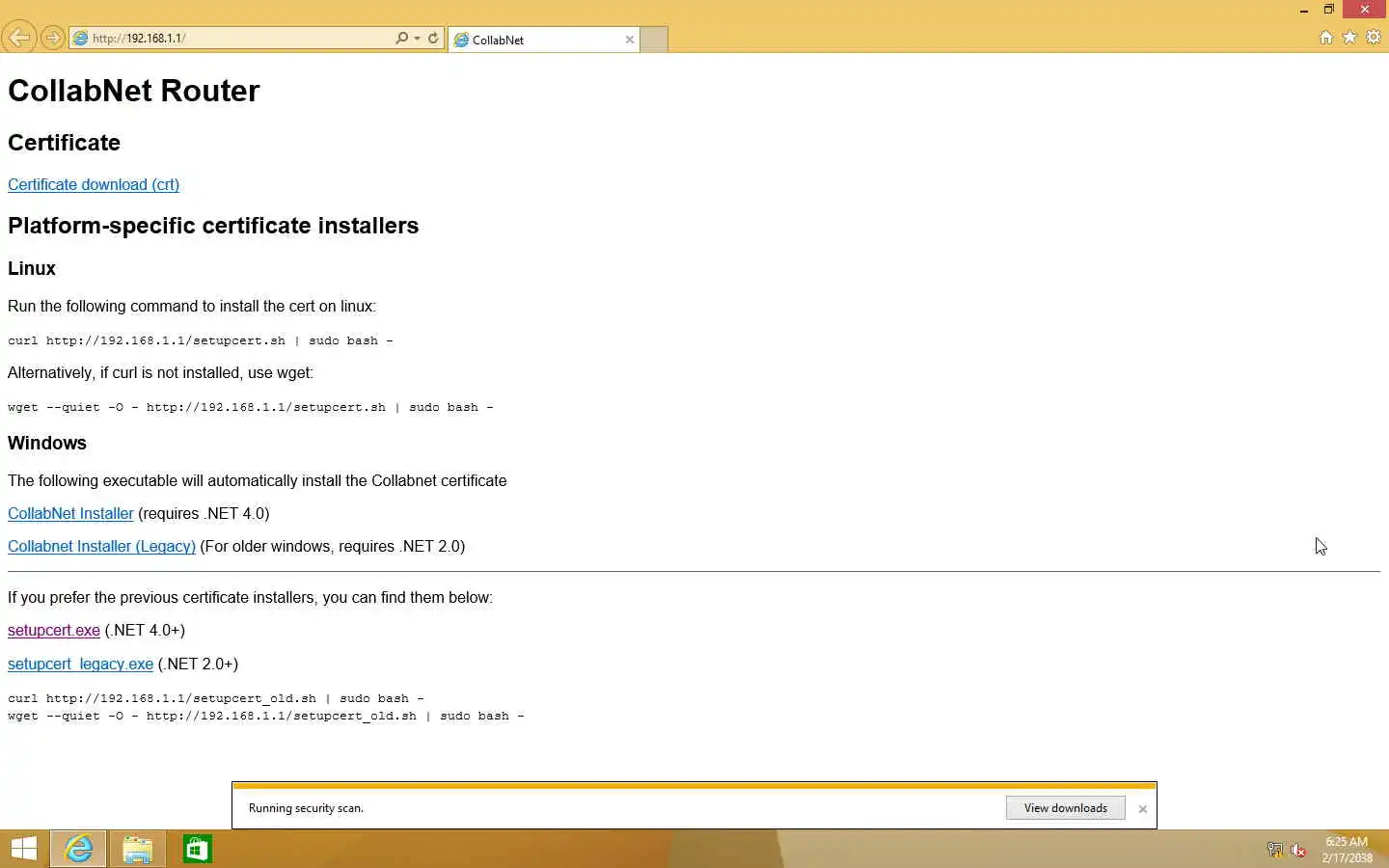Click the Internet Explorer taskbar icon
Screen dimensions: 1389x868
click(78, 849)
